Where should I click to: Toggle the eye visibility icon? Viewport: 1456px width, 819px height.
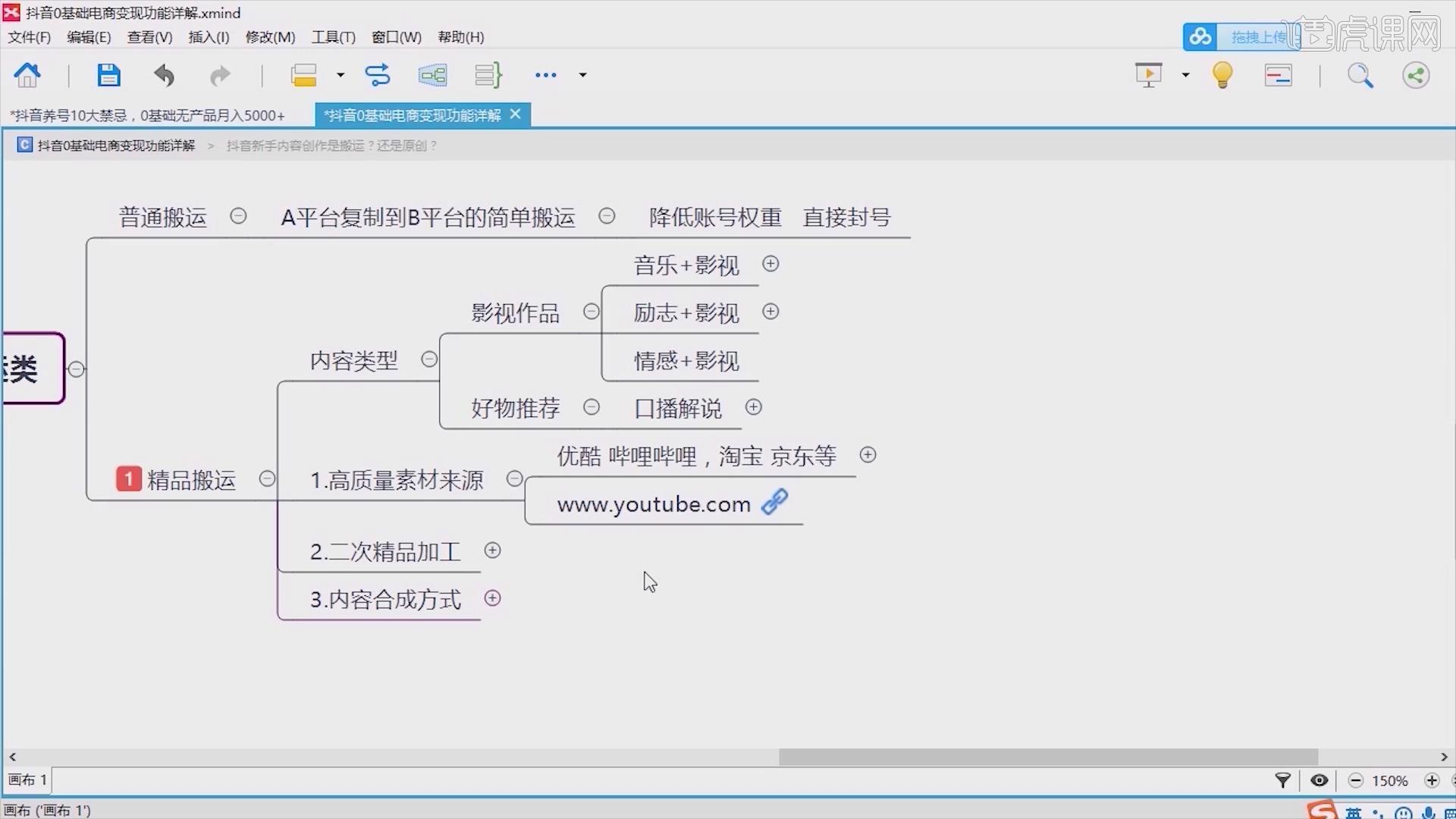click(1319, 780)
